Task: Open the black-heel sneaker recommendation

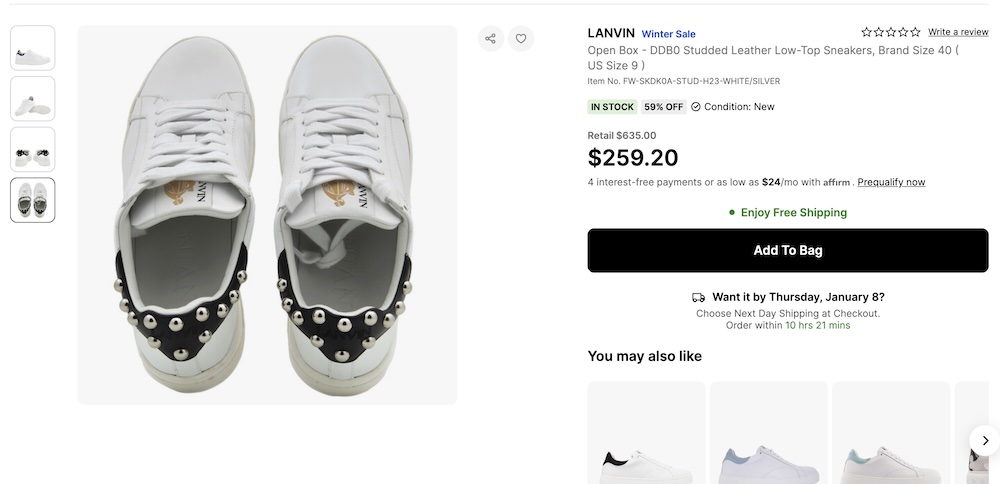Action: point(646,440)
